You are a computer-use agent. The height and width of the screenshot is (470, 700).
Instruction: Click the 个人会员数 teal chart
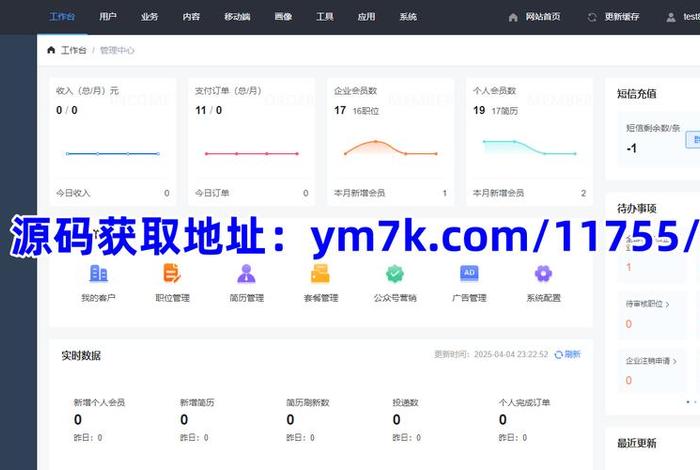point(529,147)
